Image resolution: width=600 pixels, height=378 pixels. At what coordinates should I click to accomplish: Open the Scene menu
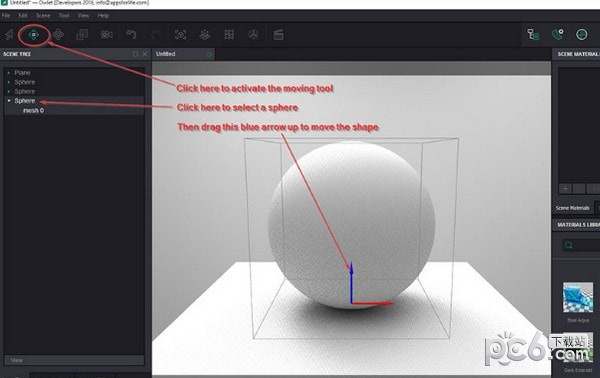tap(43, 16)
